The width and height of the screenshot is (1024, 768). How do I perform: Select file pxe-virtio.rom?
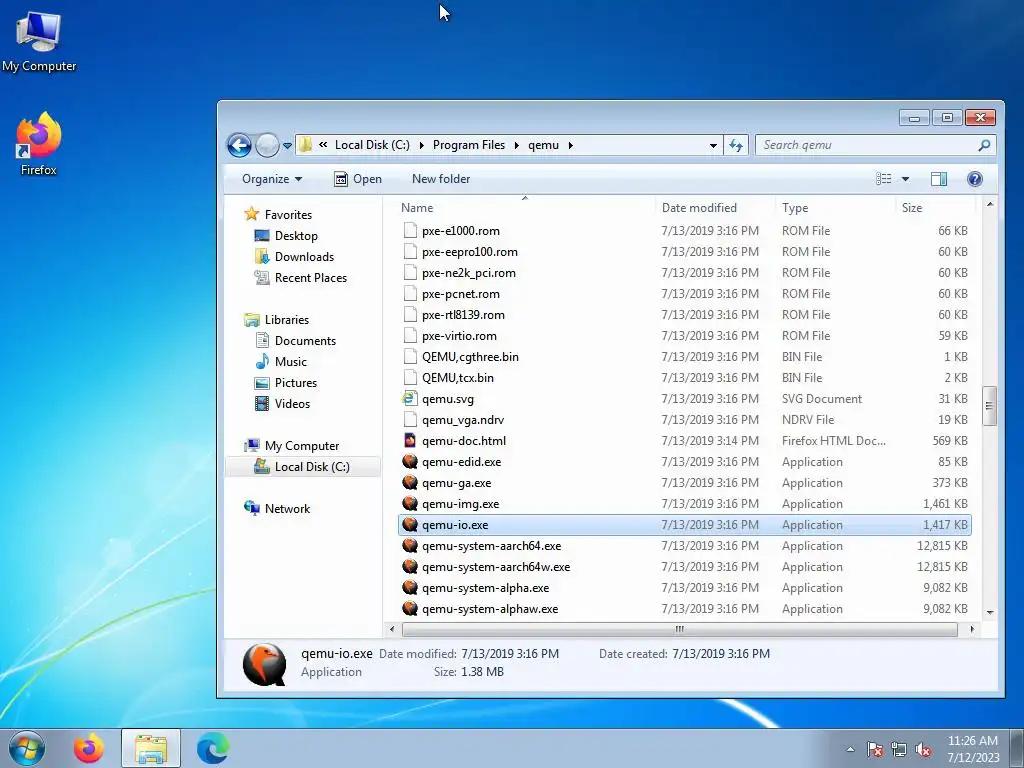click(x=684, y=336)
